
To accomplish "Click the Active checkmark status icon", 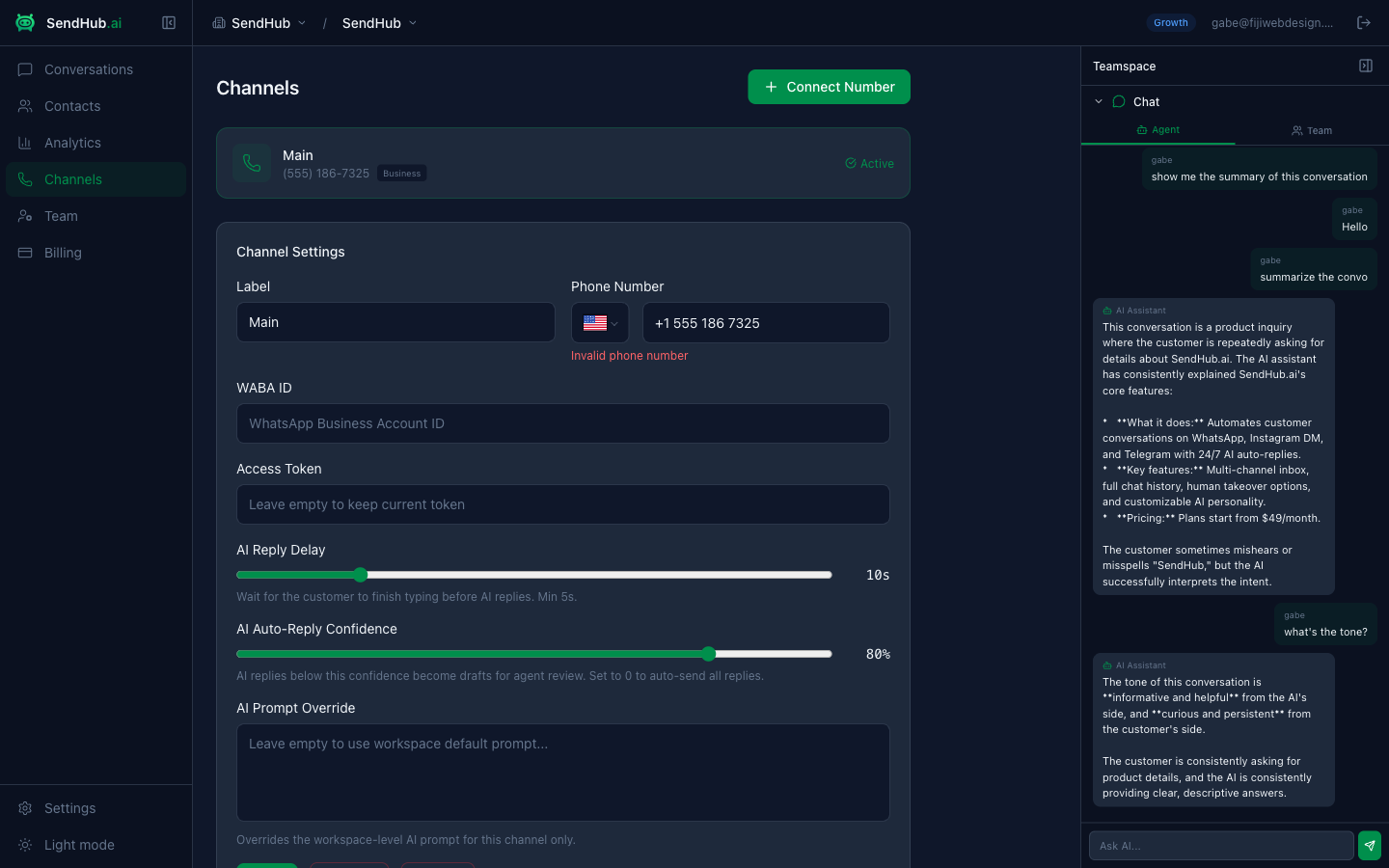I will point(851,163).
